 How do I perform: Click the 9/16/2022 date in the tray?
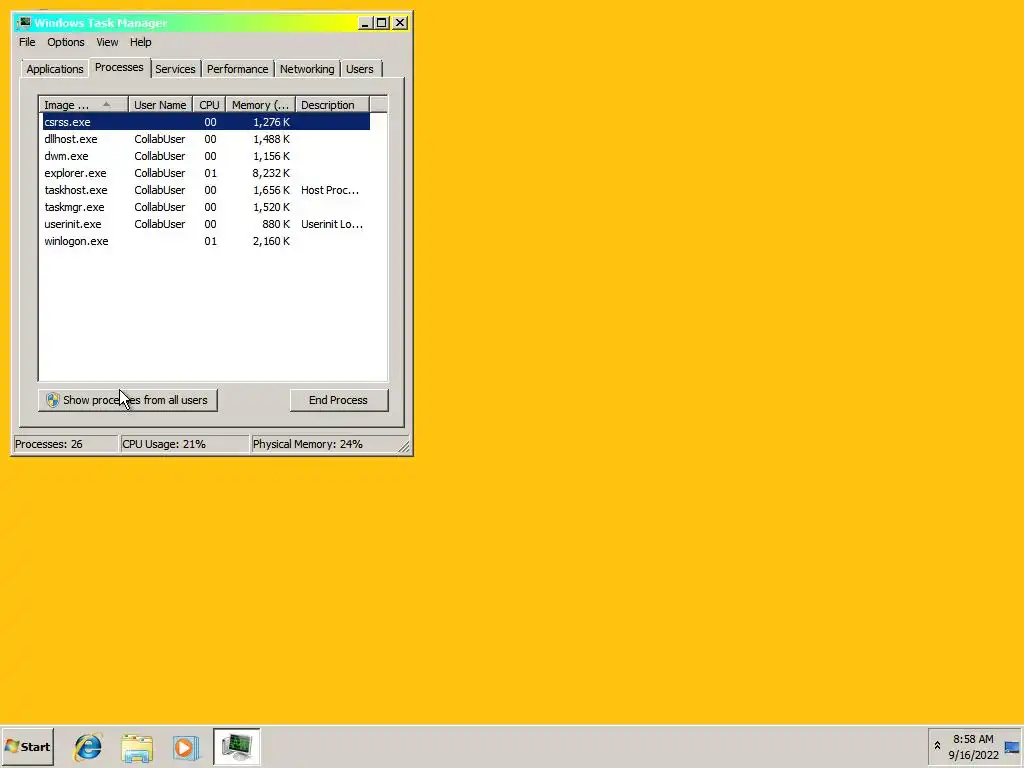point(974,756)
